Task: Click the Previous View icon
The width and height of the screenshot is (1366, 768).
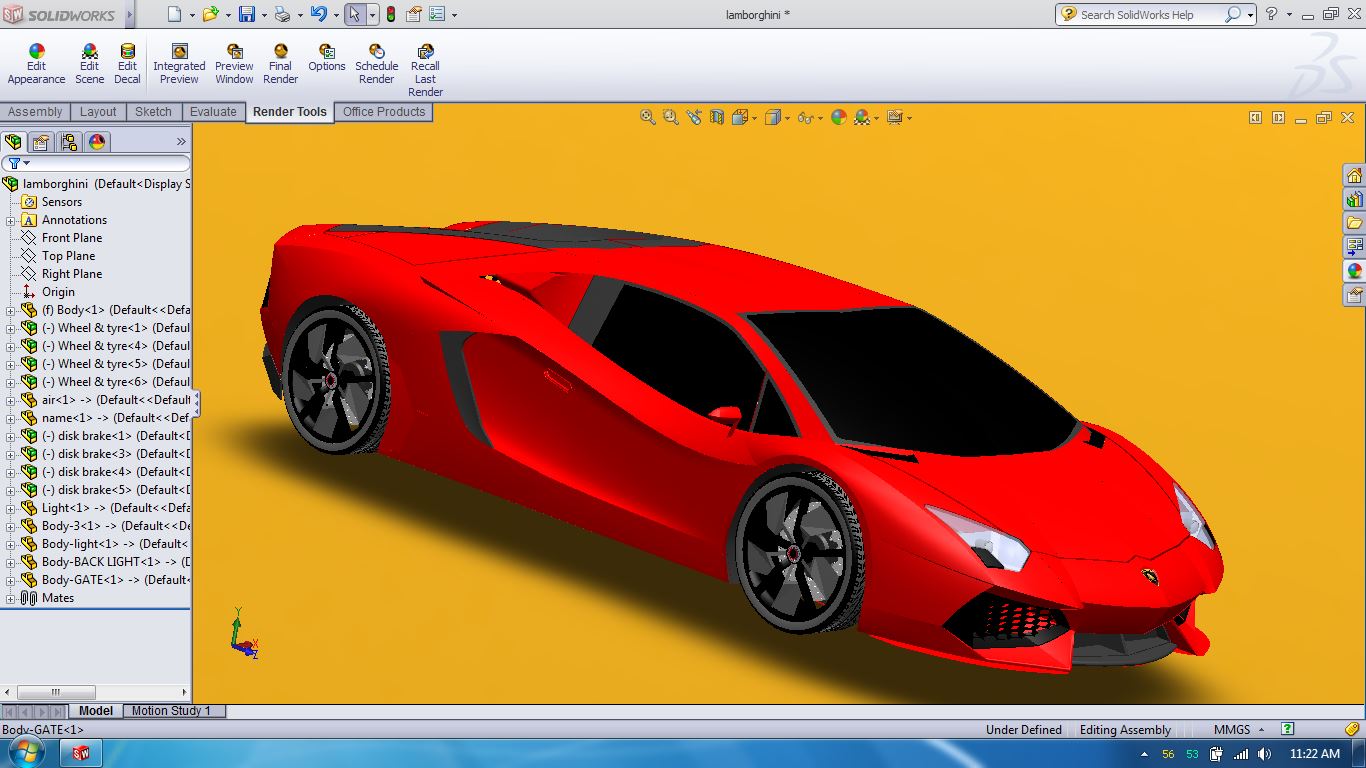Action: click(x=694, y=117)
